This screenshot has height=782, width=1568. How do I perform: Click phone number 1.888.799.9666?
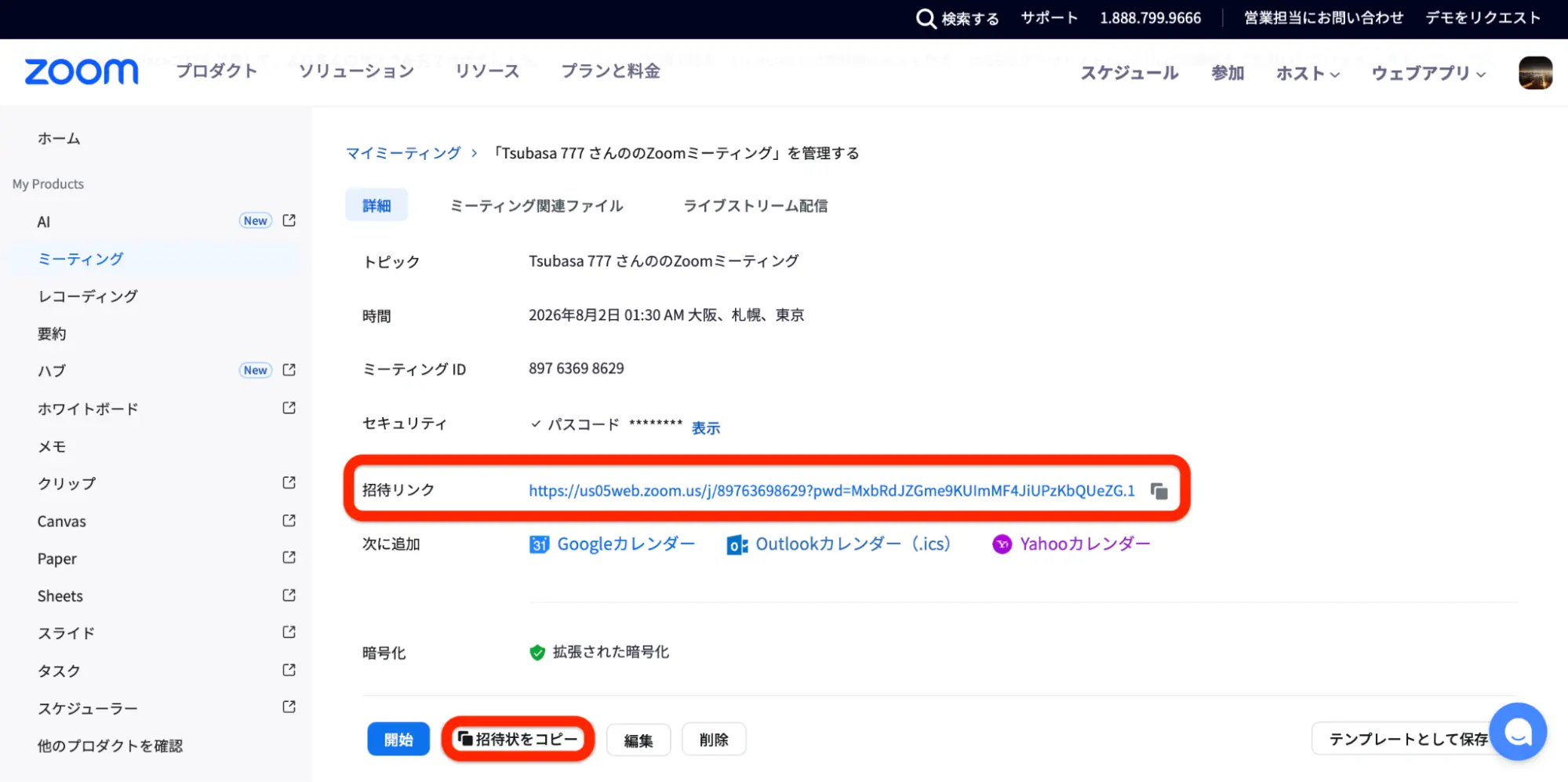pos(1150,18)
